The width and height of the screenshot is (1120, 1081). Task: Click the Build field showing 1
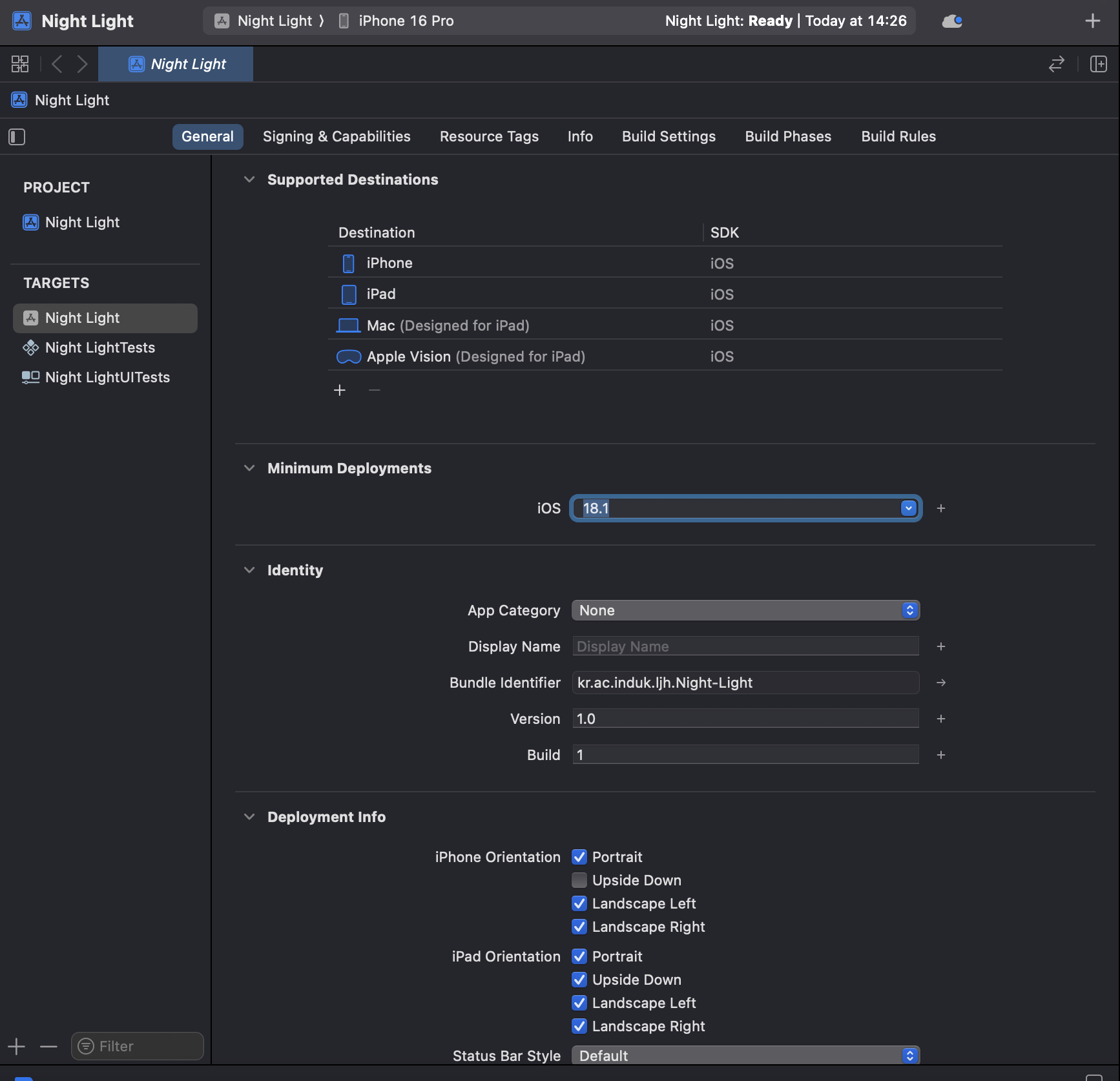click(x=745, y=755)
